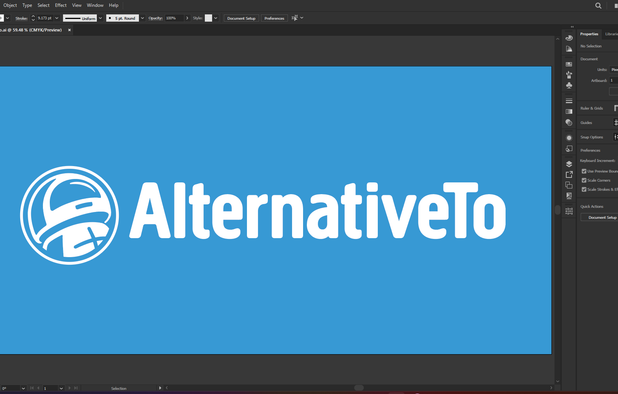Open the fill color dropdown arrow
The width and height of the screenshot is (618, 394).
click(x=7, y=18)
